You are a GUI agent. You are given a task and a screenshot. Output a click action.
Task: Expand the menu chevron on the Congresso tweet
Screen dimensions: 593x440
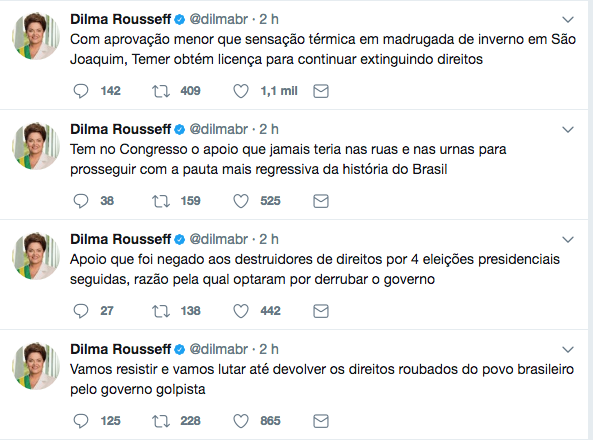click(x=568, y=130)
